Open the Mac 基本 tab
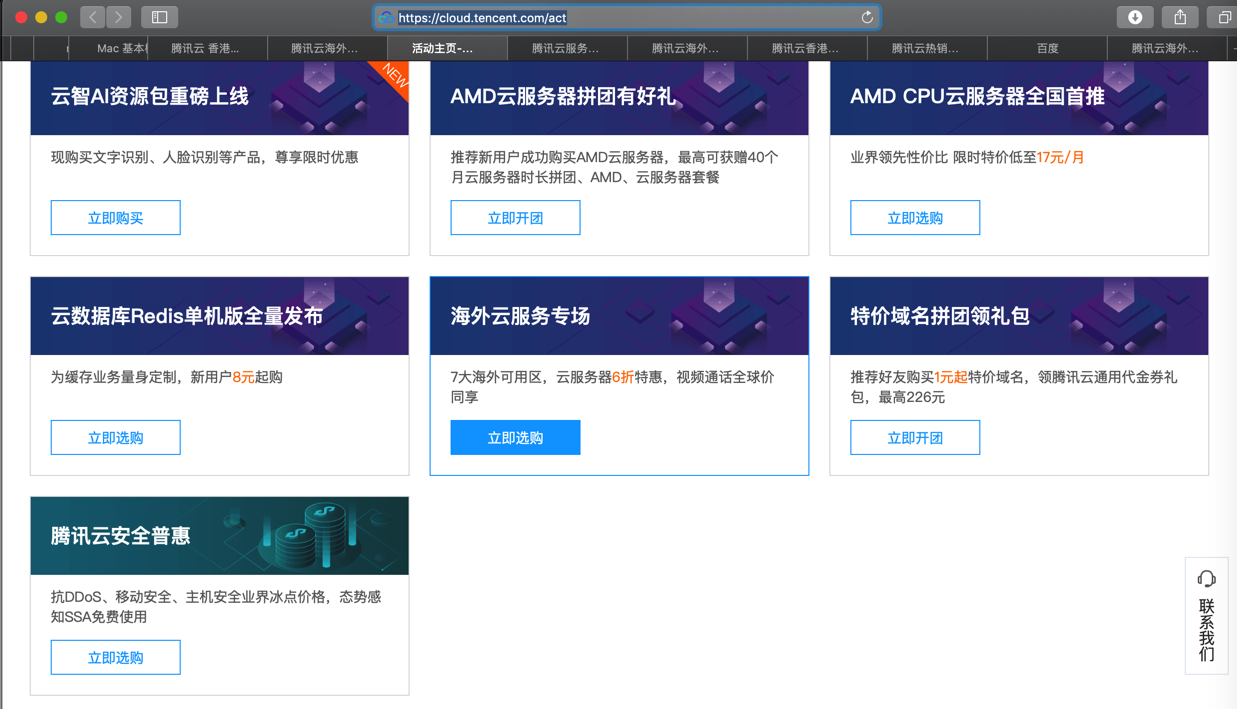 pyautogui.click(x=121, y=48)
